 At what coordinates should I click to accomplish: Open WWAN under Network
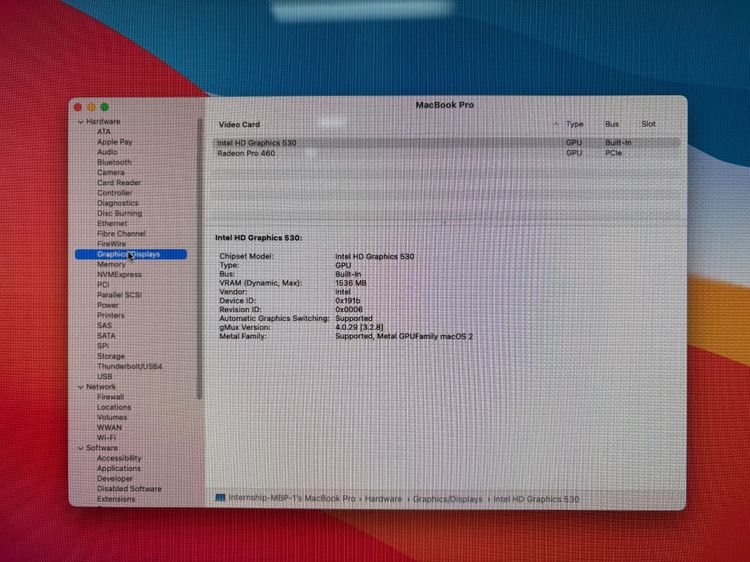click(x=110, y=428)
